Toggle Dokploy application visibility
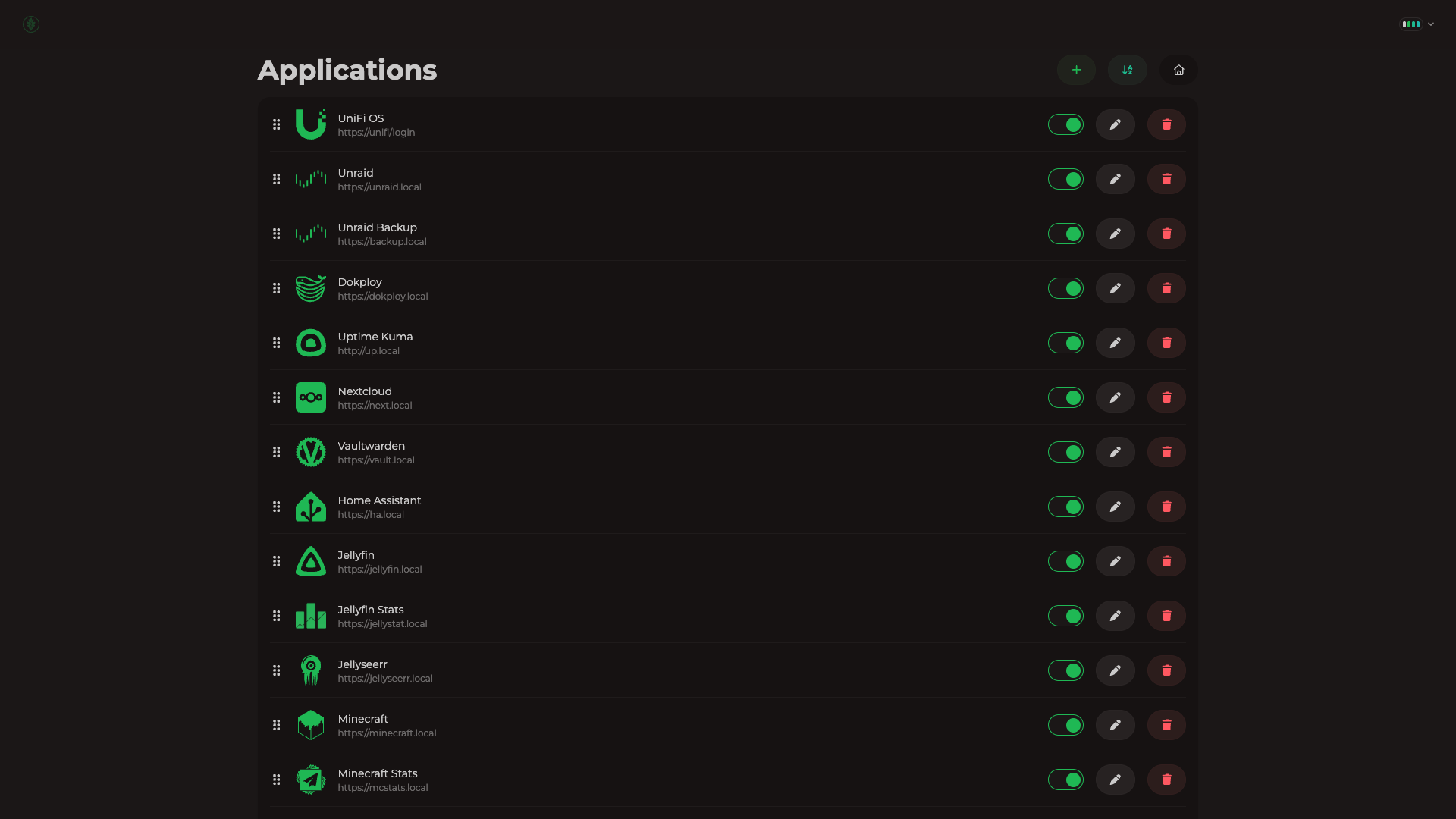The image size is (1456, 819). (x=1065, y=288)
